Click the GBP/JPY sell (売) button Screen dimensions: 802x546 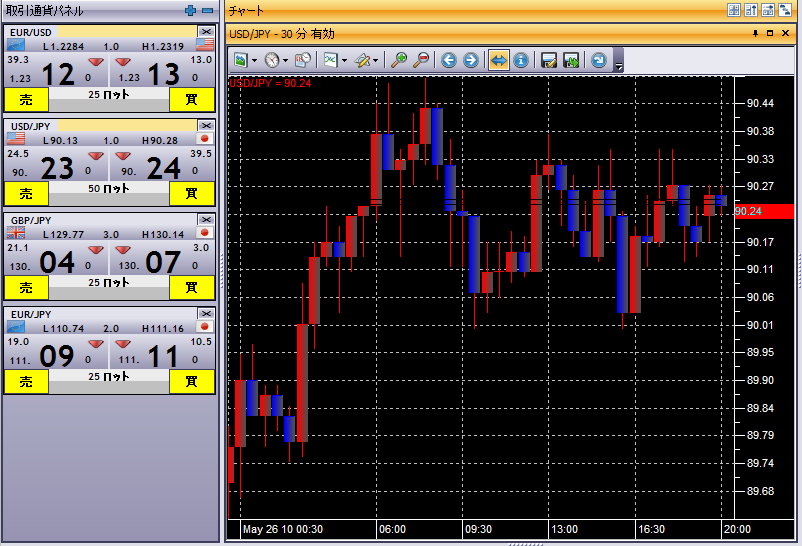pos(26,287)
